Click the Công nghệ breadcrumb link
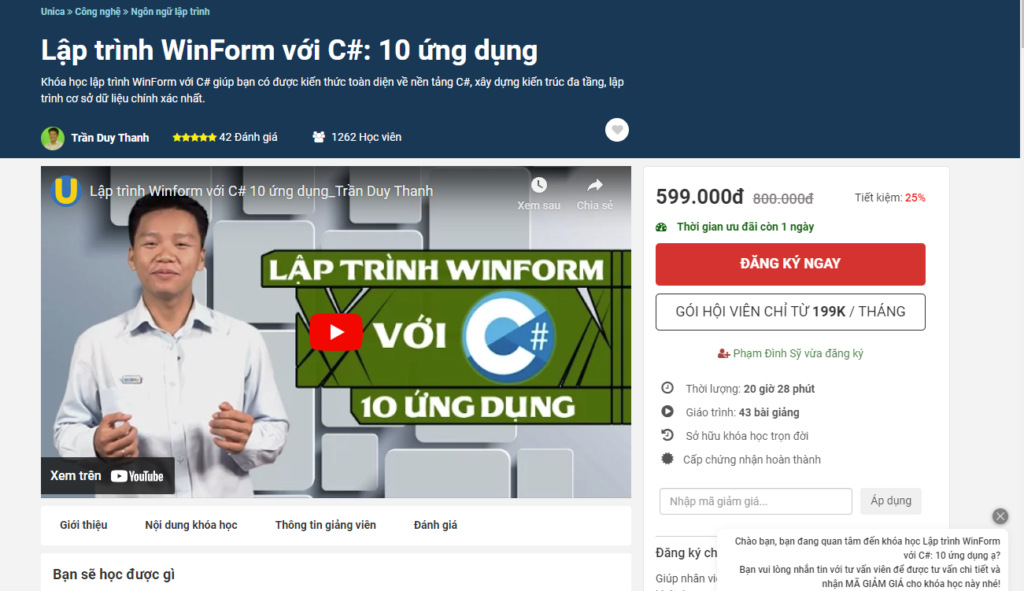 point(97,12)
